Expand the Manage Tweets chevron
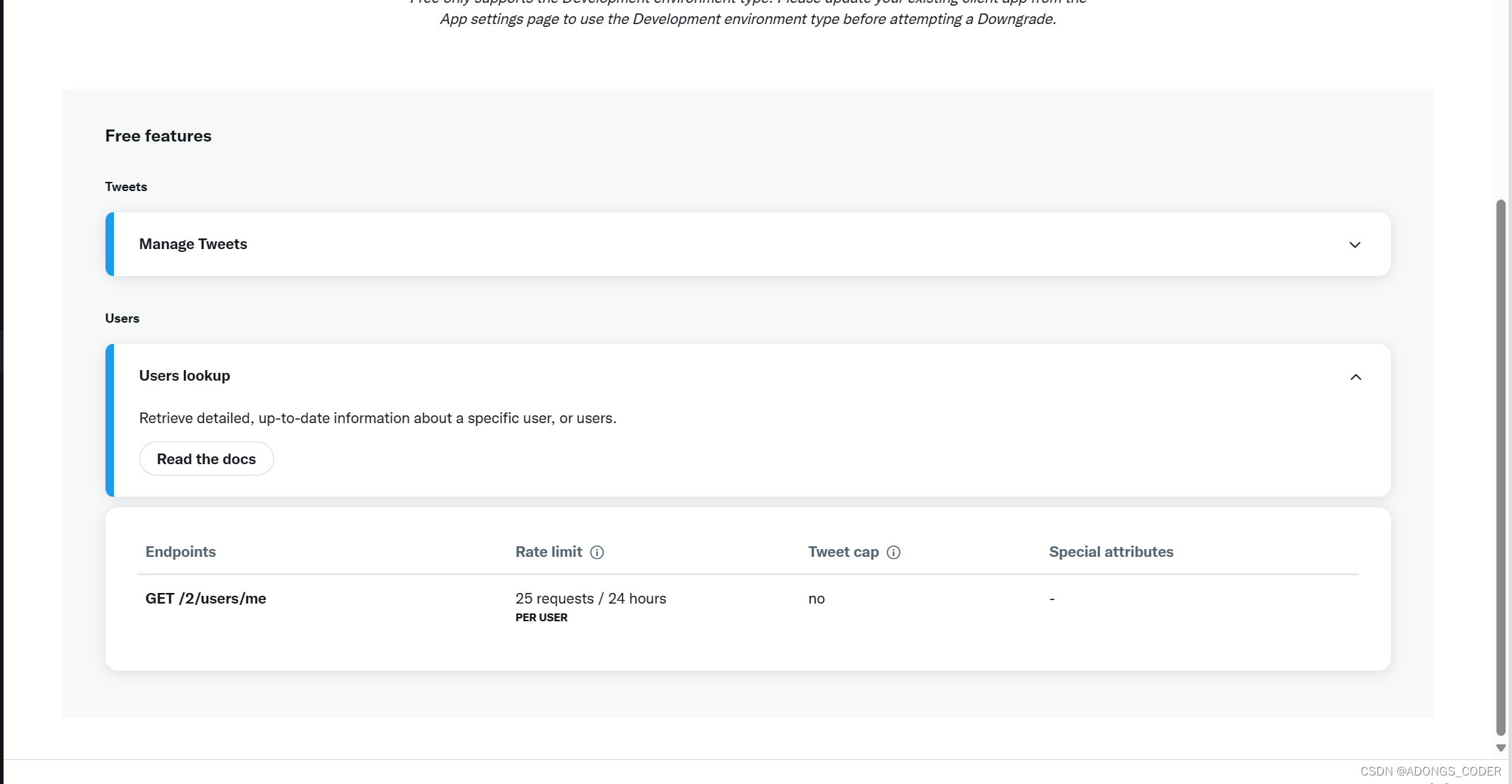Screen dimensions: 1512x784 point(1354,245)
